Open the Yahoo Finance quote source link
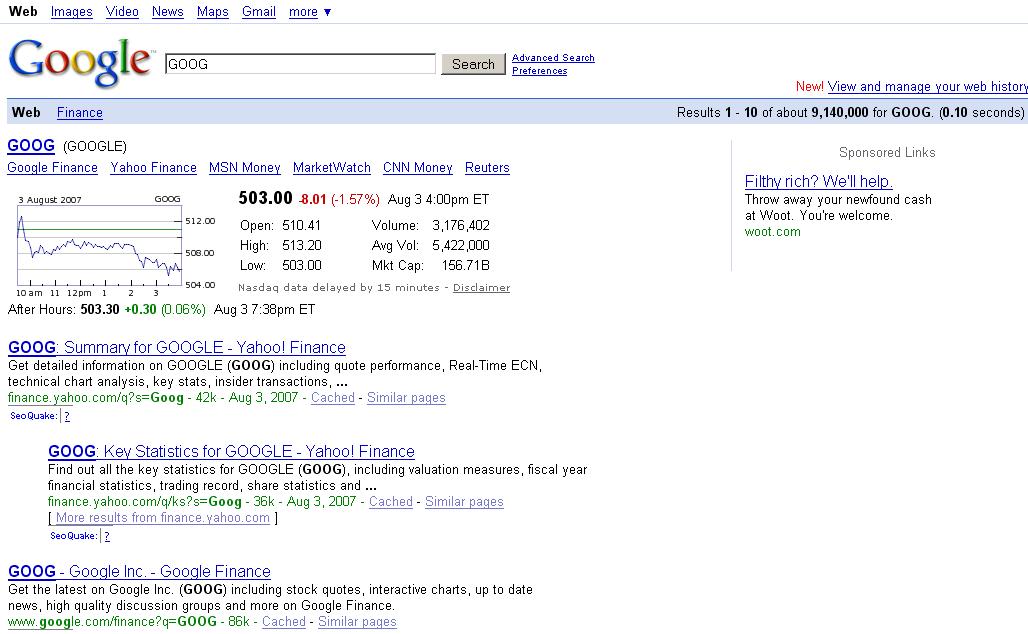The height and width of the screenshot is (634, 1028). [x=153, y=168]
